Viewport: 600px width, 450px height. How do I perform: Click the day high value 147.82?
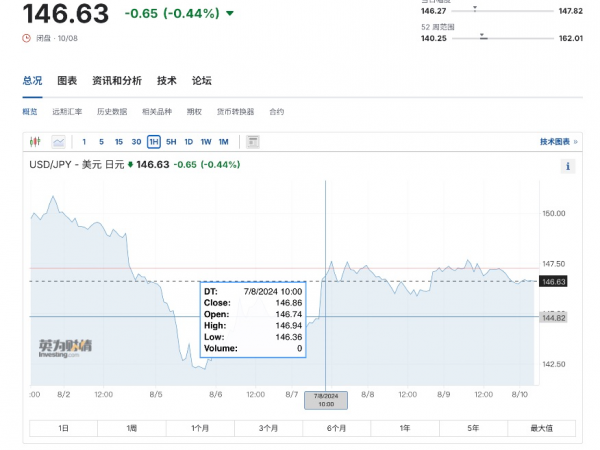[571, 11]
